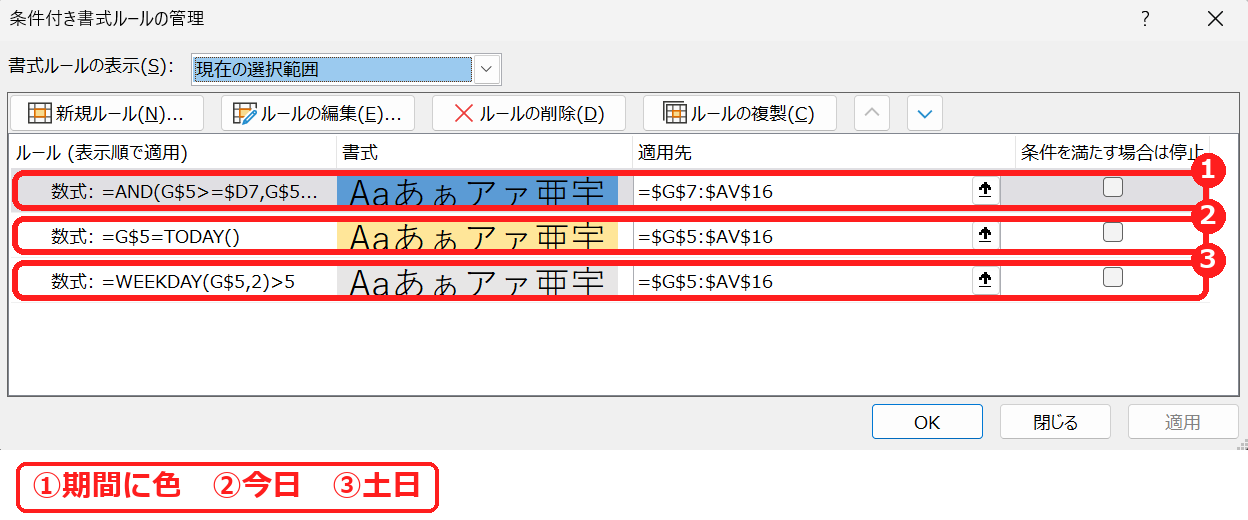Image resolution: width=1248 pixels, height=520 pixels.
Task: Click ルールの複製(C) button
Action: pyautogui.click(x=740, y=113)
